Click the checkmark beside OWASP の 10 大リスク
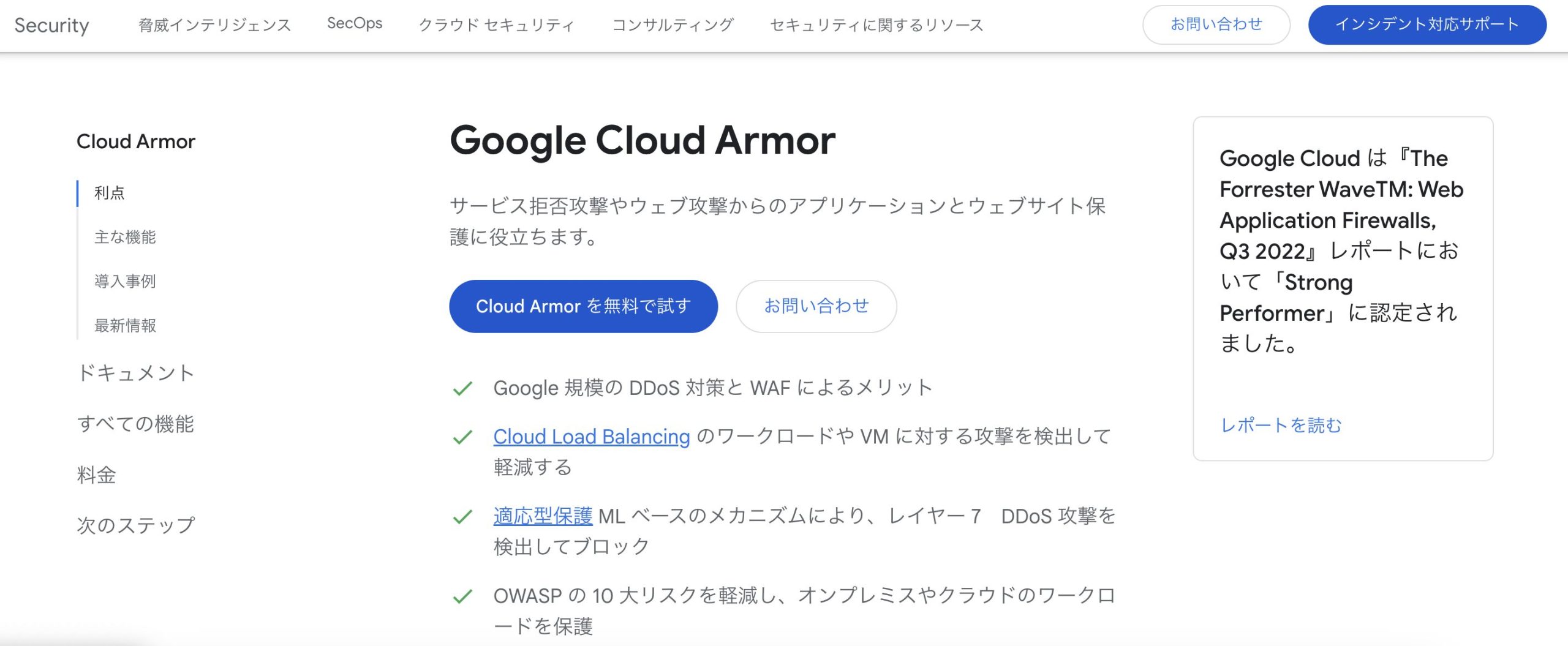Image resolution: width=1568 pixels, height=646 pixels. [462, 596]
